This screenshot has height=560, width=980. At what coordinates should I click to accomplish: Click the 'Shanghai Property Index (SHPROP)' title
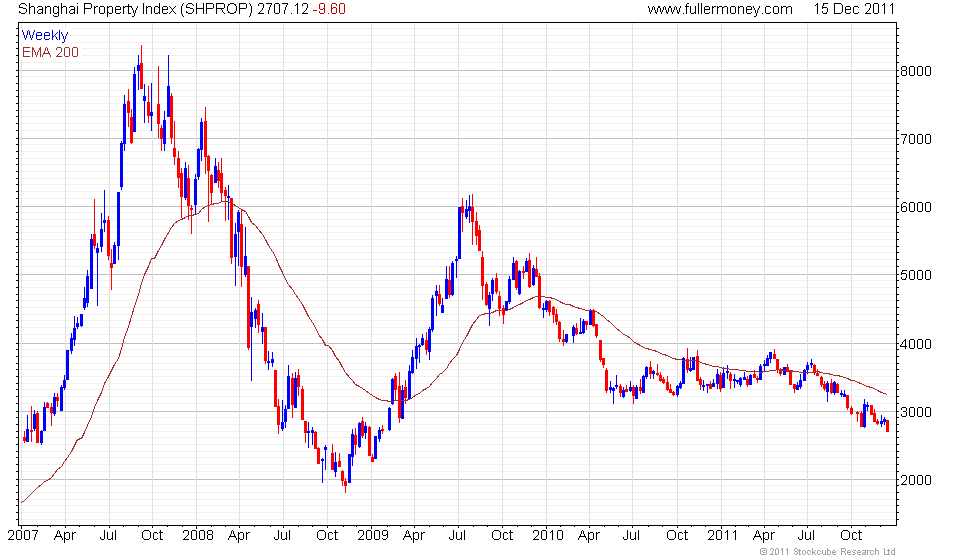pos(136,9)
